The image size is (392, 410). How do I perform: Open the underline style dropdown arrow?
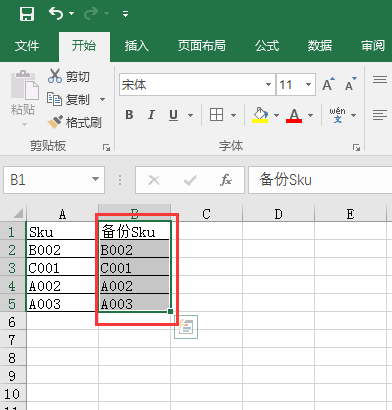pyautogui.click(x=190, y=115)
